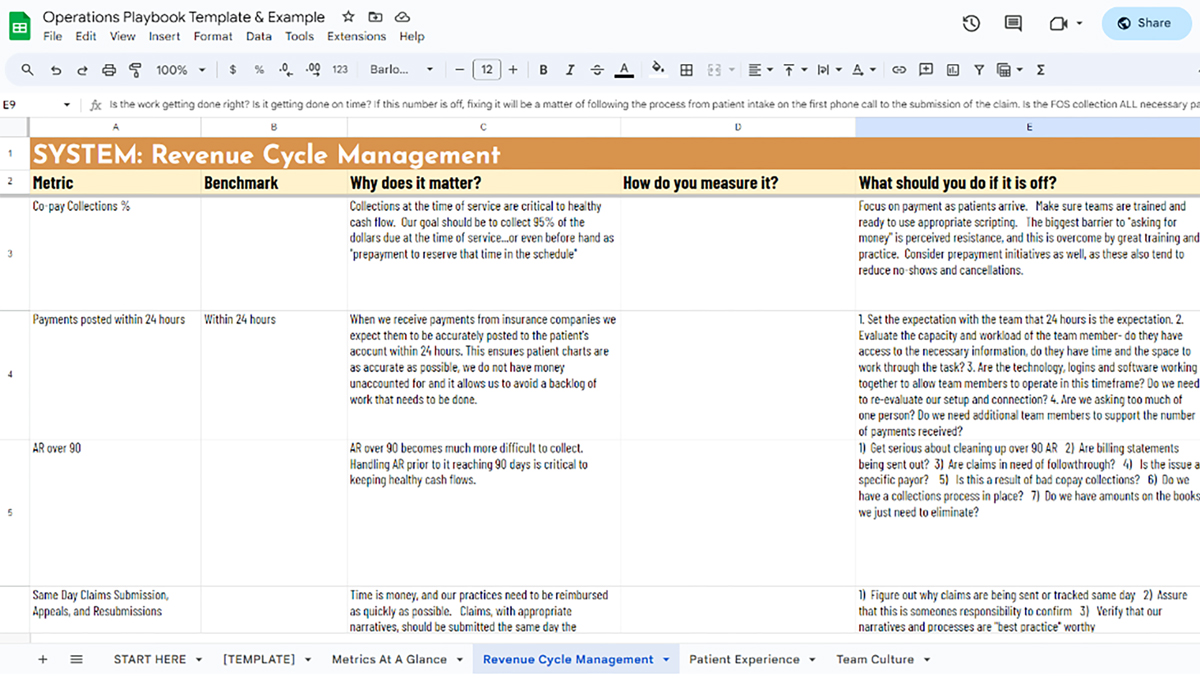Screen dimensions: 1200x678
Task: Open the View menu
Action: (x=122, y=36)
